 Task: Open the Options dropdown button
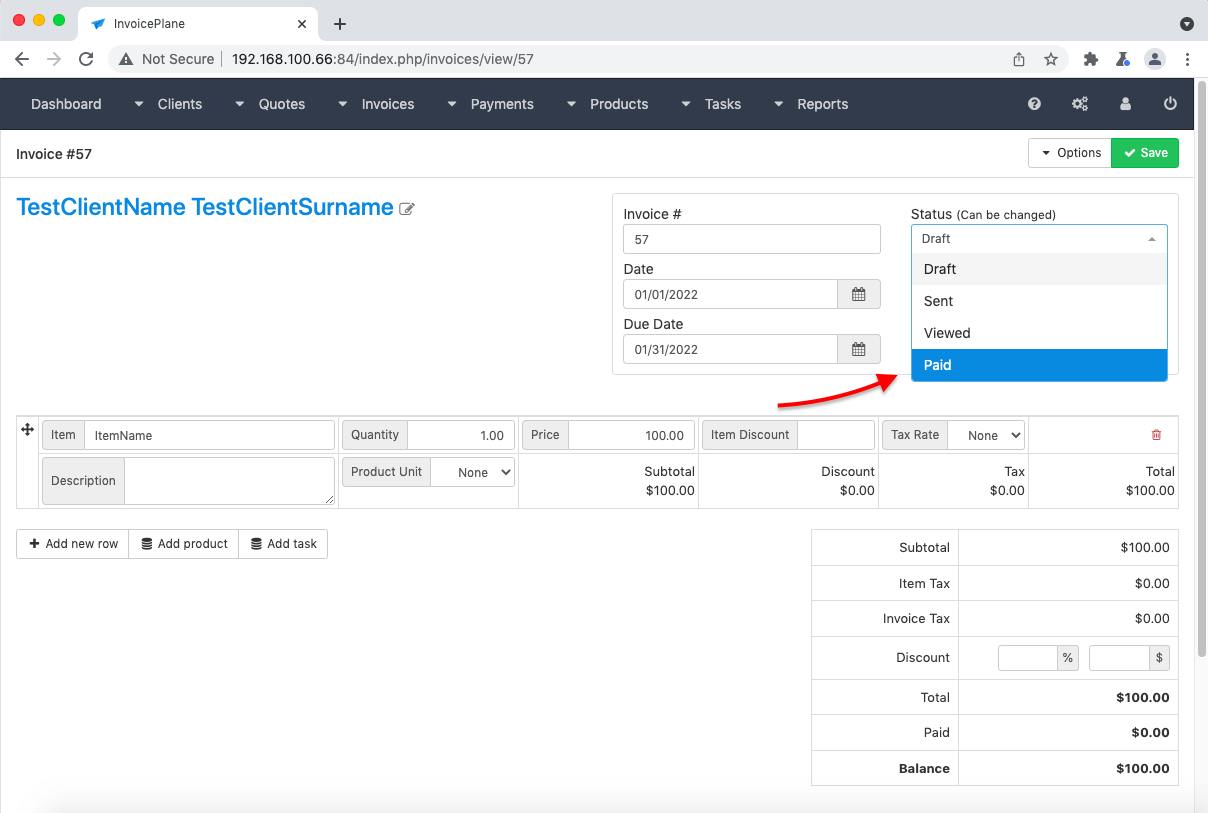pyautogui.click(x=1070, y=153)
